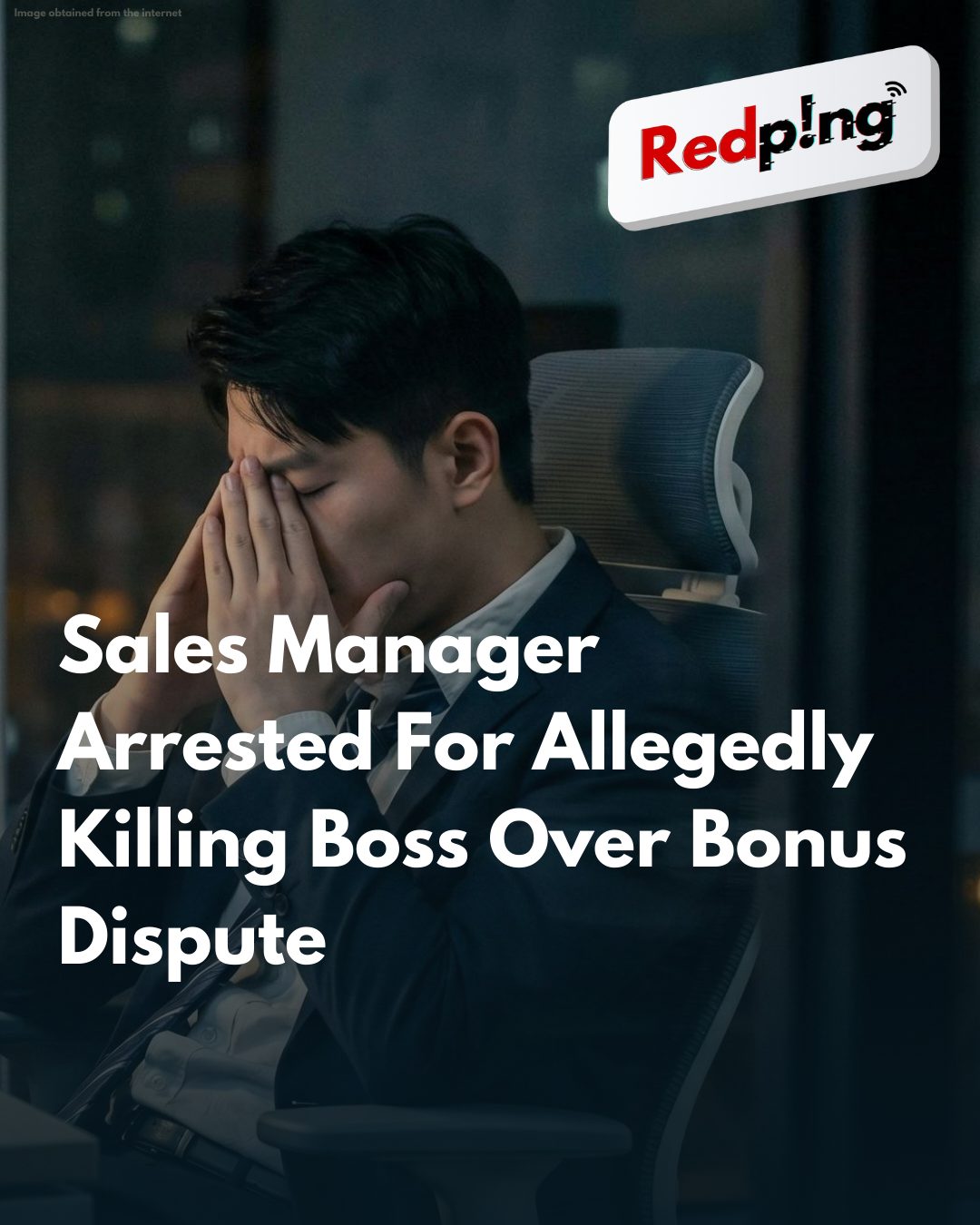Click the signal waves icon above Redping
Image resolution: width=980 pixels, height=1225 pixels.
point(895,89)
